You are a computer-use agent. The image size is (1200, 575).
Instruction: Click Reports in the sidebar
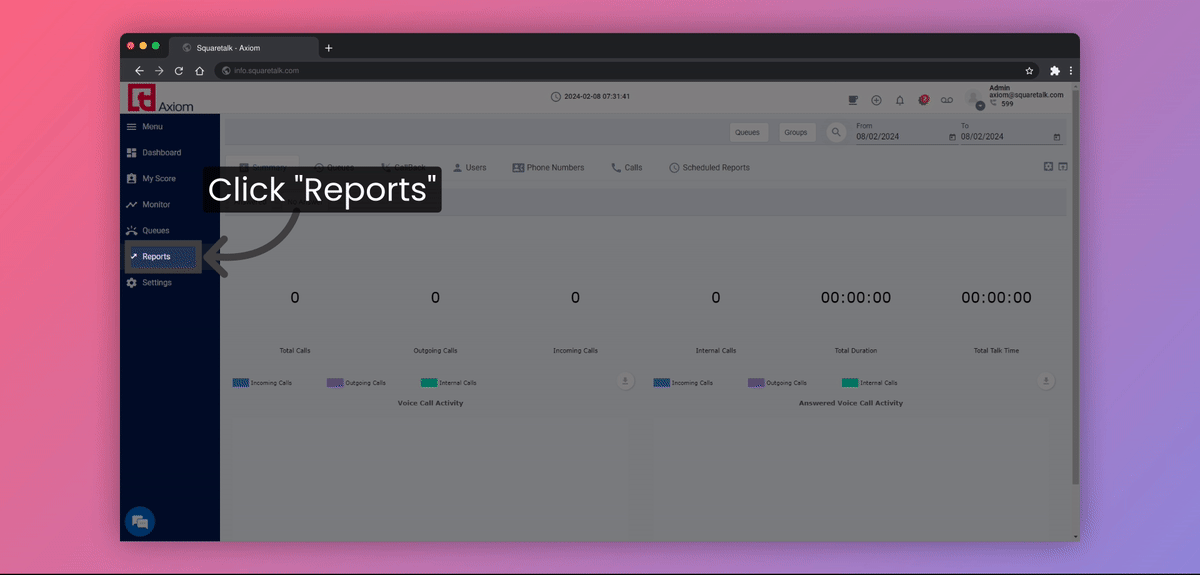(162, 257)
